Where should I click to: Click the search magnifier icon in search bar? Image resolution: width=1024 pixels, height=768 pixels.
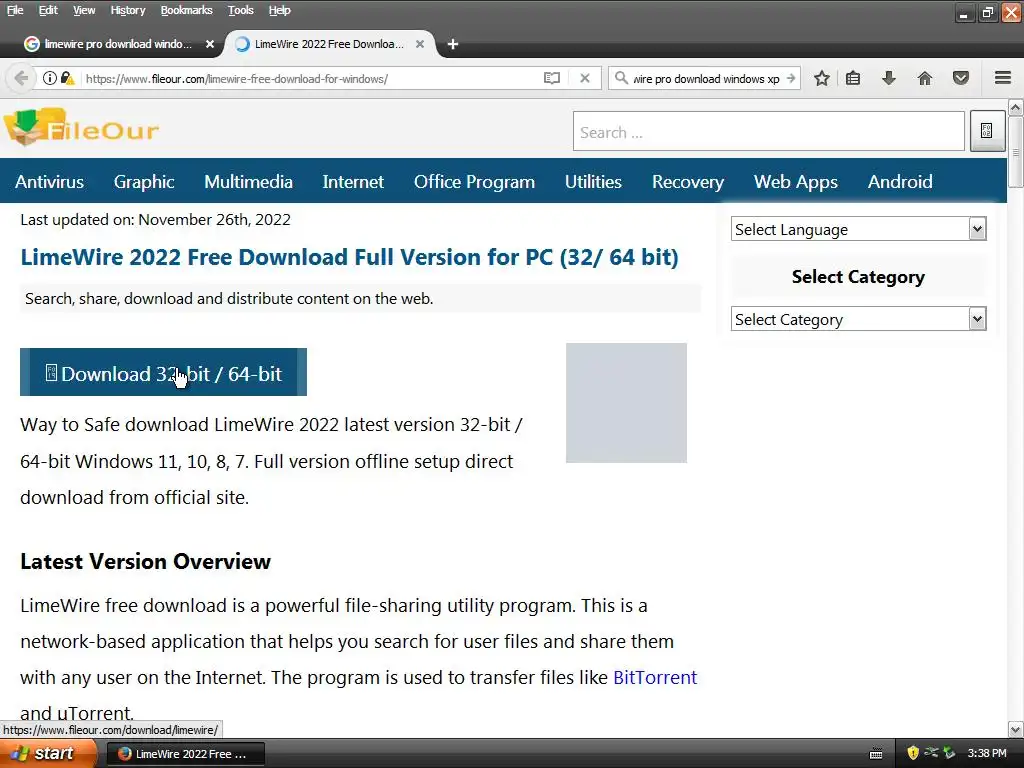pyautogui.click(x=622, y=78)
